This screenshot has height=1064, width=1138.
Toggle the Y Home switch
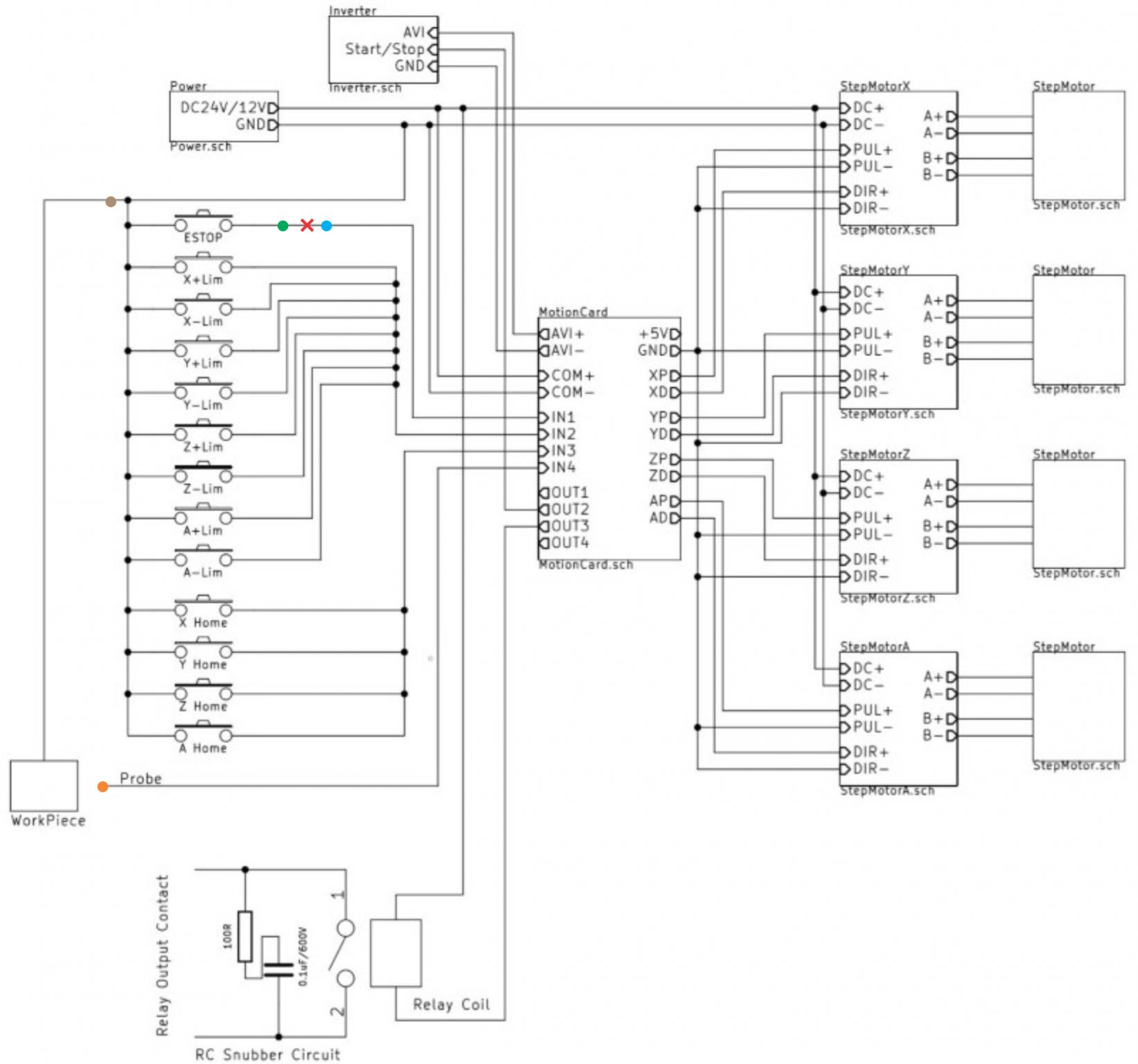click(203, 650)
